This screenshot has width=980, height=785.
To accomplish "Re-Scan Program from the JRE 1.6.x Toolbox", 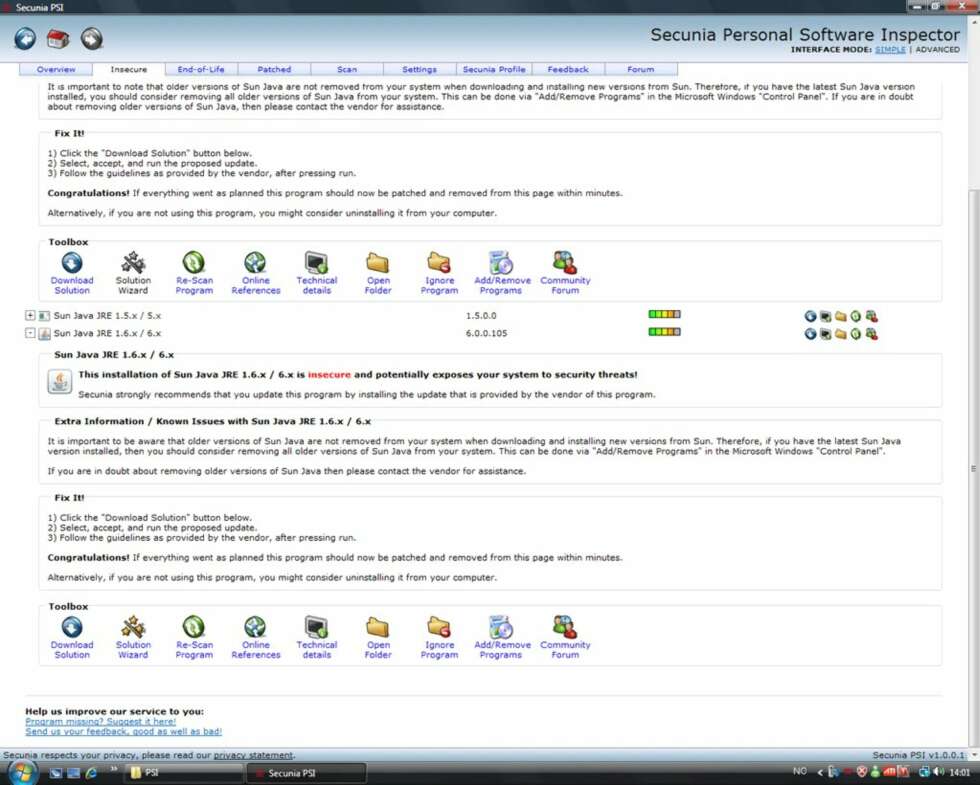I will click(194, 638).
